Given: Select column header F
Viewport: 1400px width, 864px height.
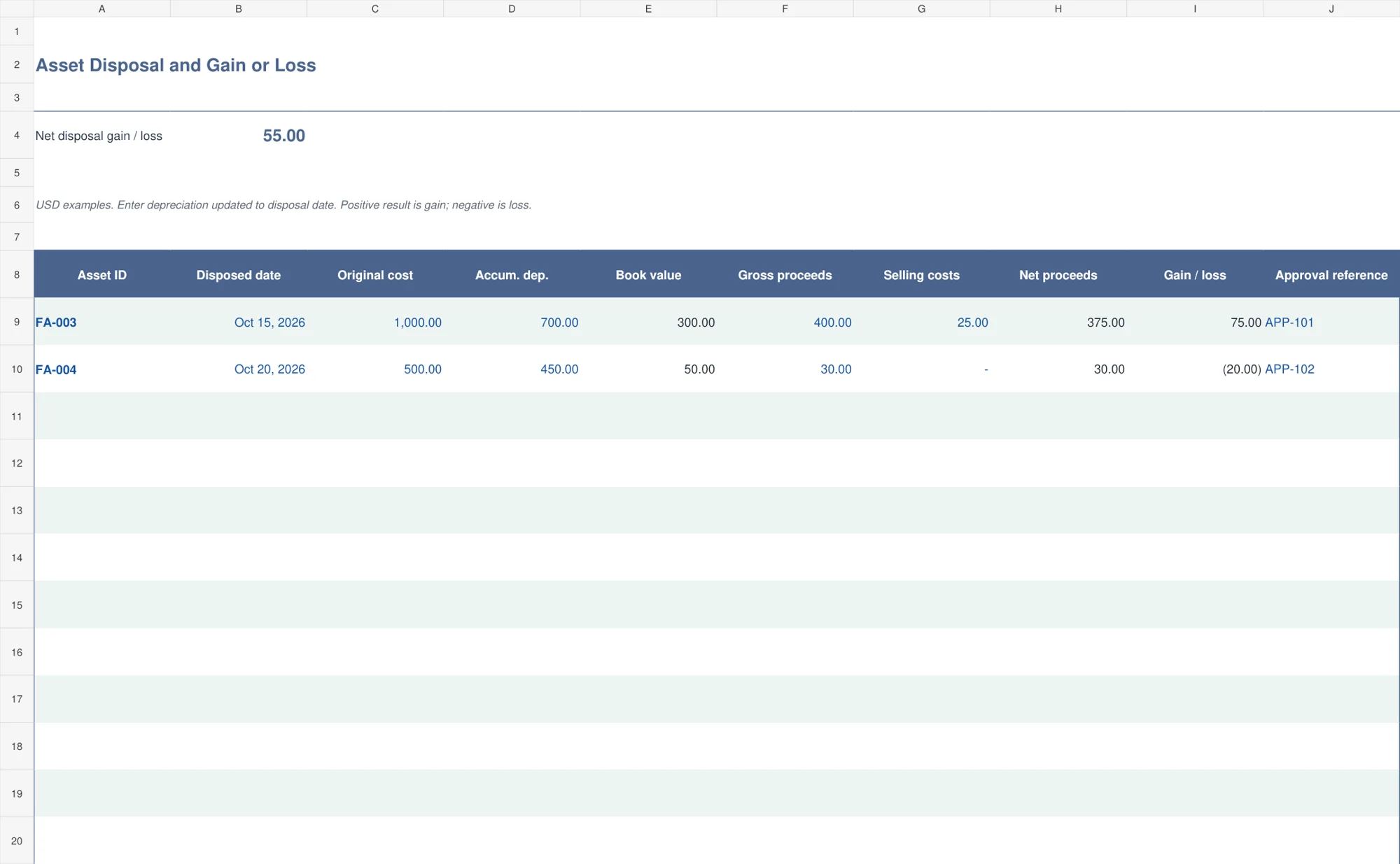Looking at the screenshot, I should 785,8.
